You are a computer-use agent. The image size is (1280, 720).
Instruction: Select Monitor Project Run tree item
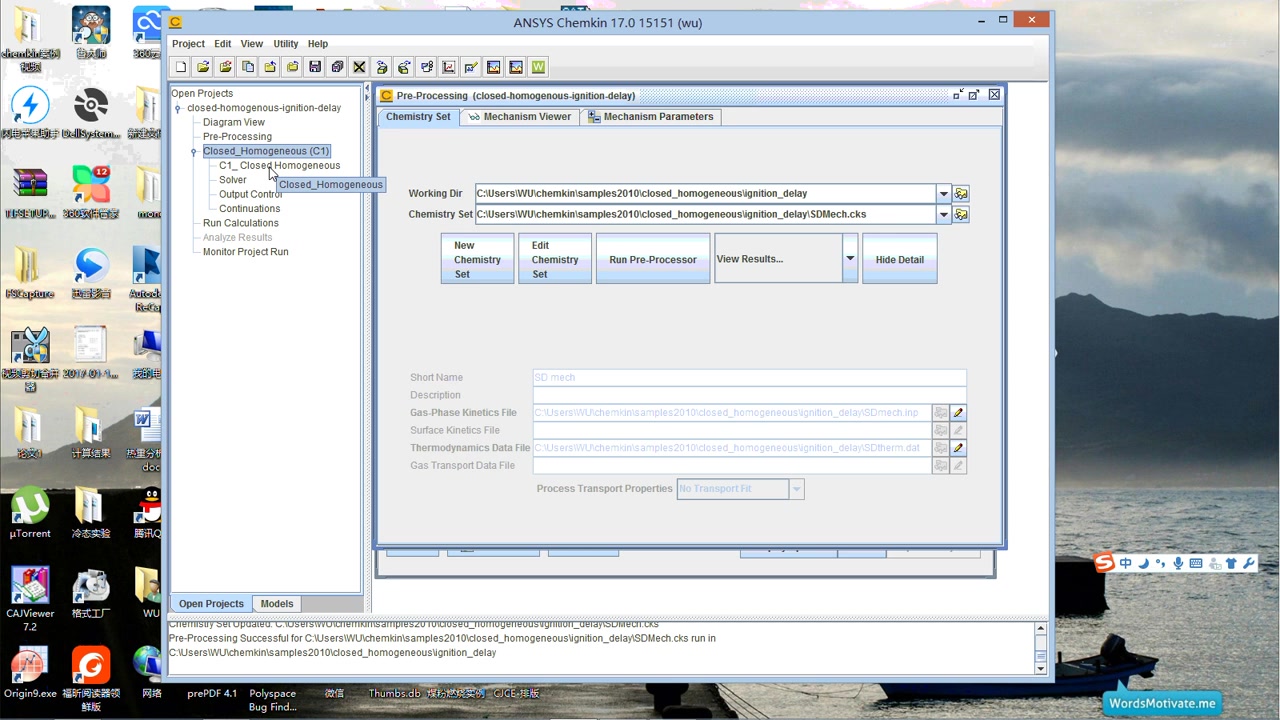(x=246, y=252)
